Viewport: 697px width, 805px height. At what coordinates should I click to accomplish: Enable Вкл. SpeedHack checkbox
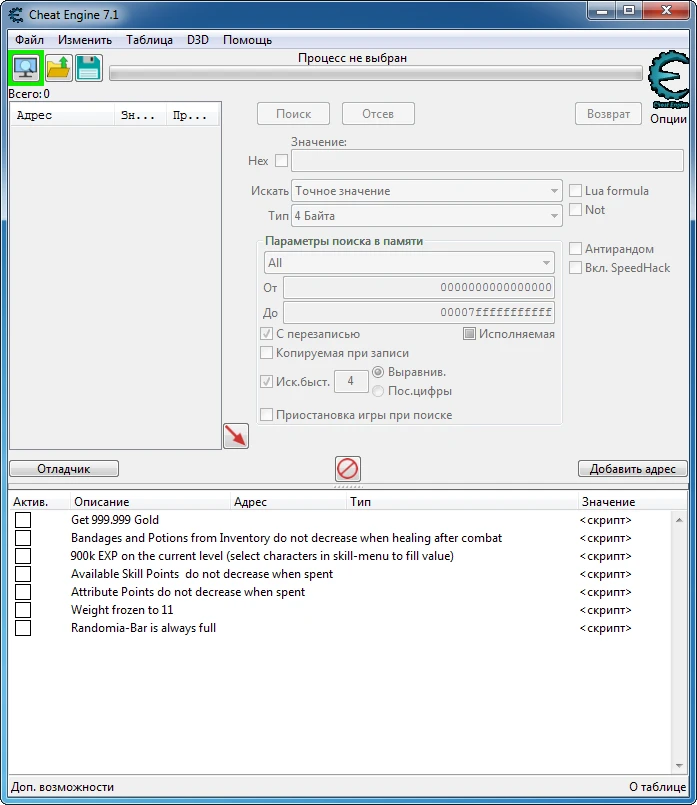[575, 267]
